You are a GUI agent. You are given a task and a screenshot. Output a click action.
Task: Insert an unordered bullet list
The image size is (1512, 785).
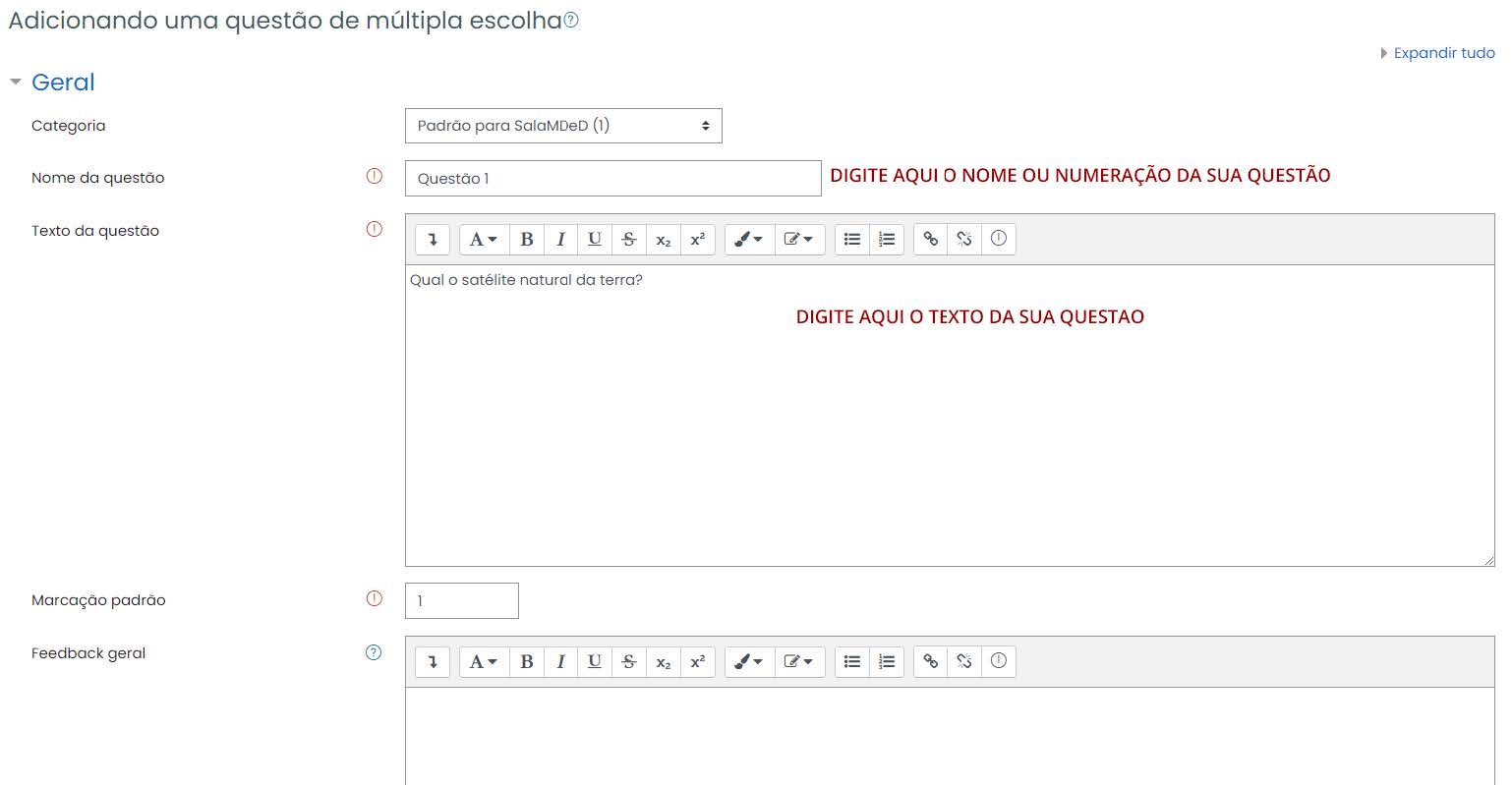point(852,239)
